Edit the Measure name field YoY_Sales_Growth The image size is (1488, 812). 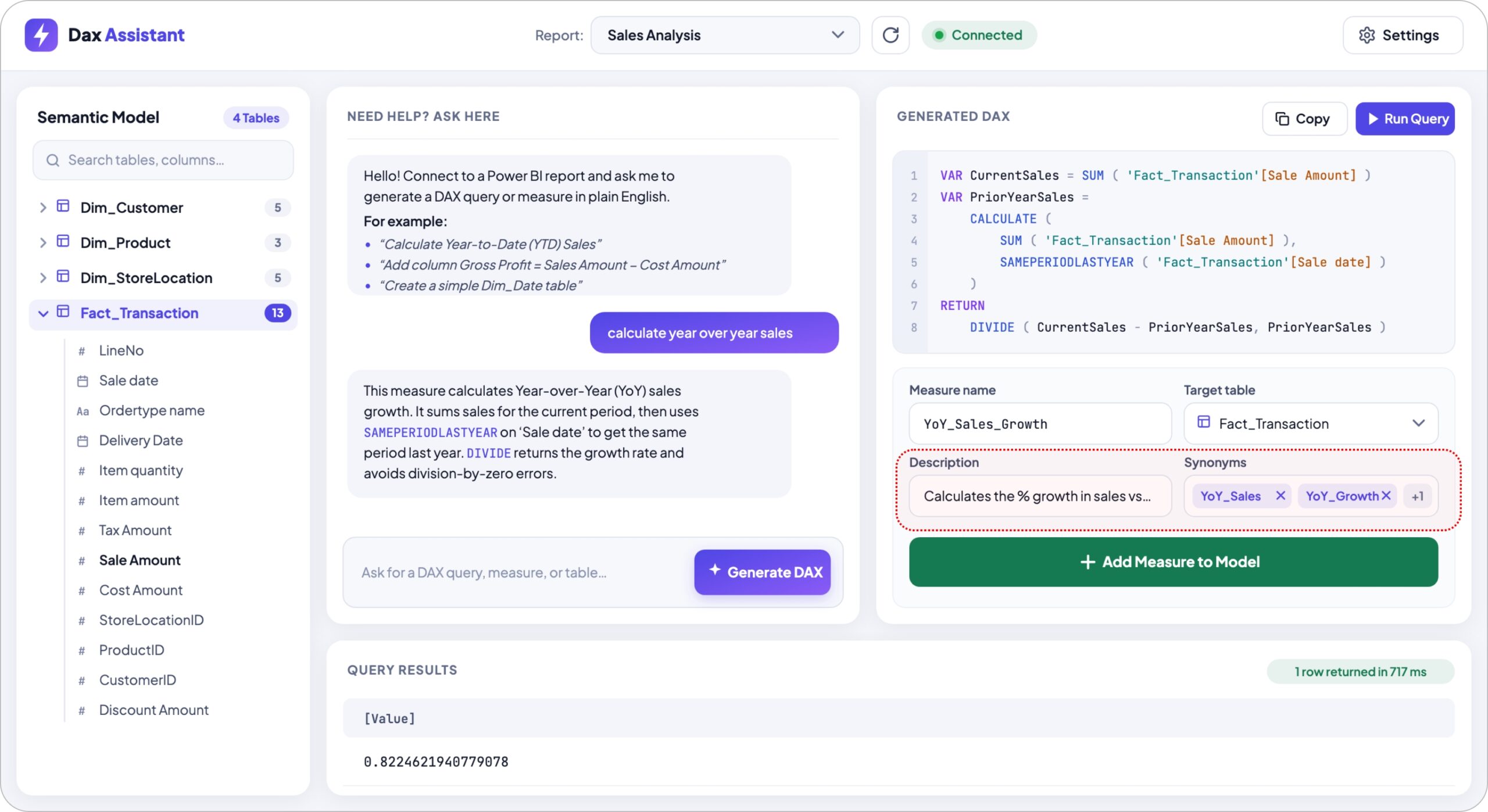point(1040,424)
